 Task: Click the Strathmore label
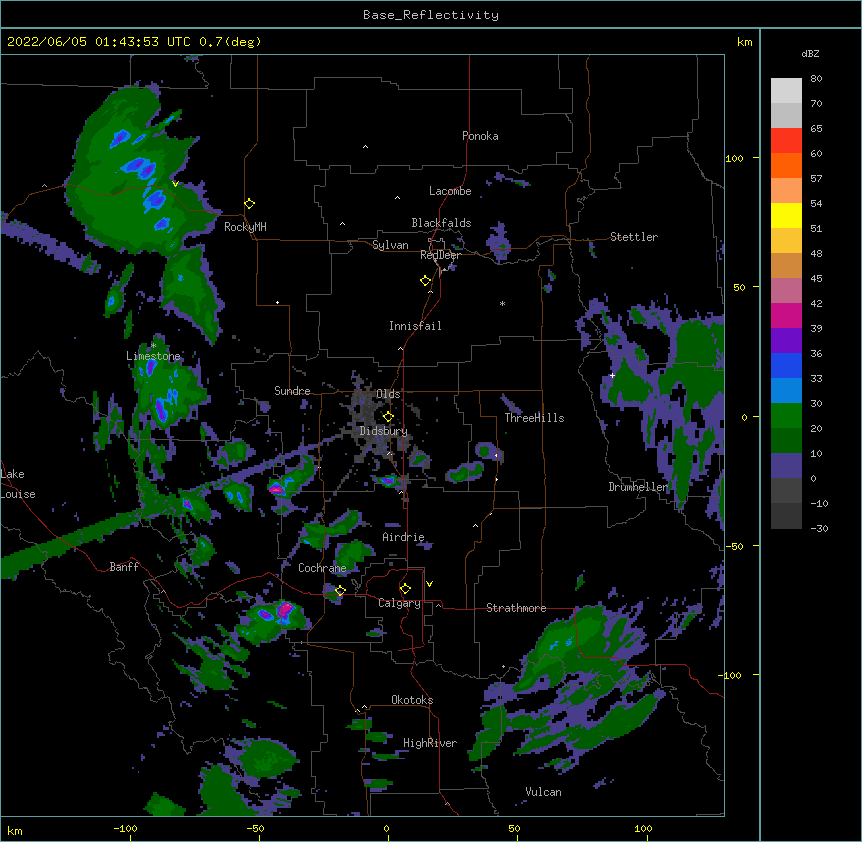coord(516,608)
